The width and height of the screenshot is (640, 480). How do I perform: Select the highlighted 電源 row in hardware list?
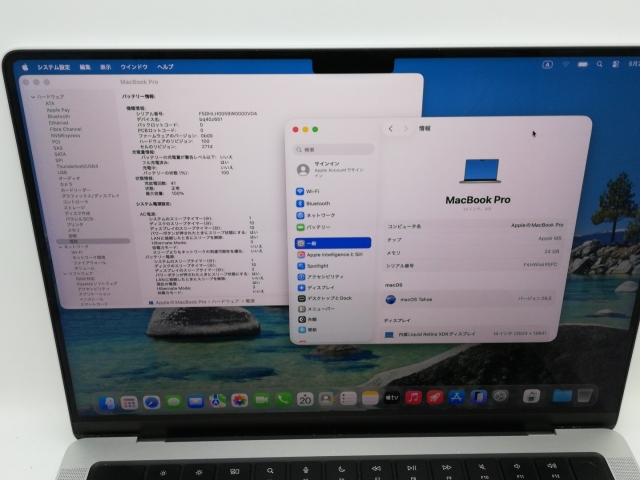[93, 241]
